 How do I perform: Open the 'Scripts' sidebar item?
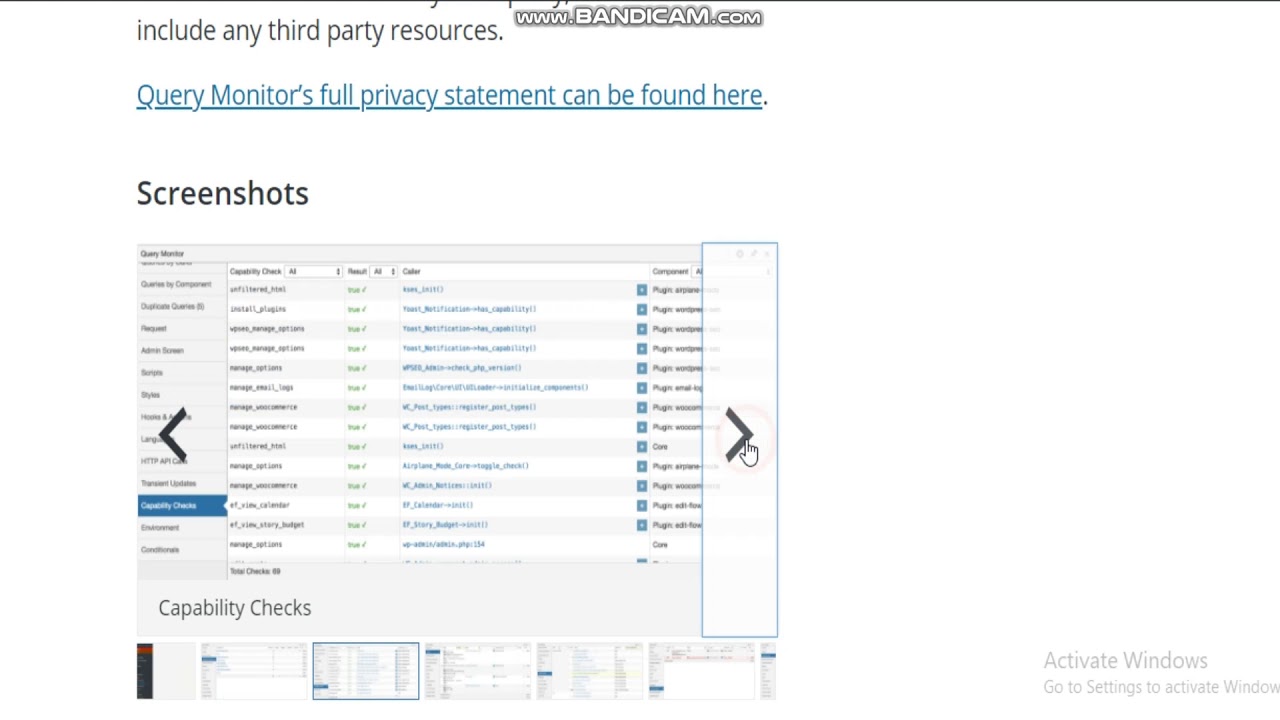pos(151,373)
